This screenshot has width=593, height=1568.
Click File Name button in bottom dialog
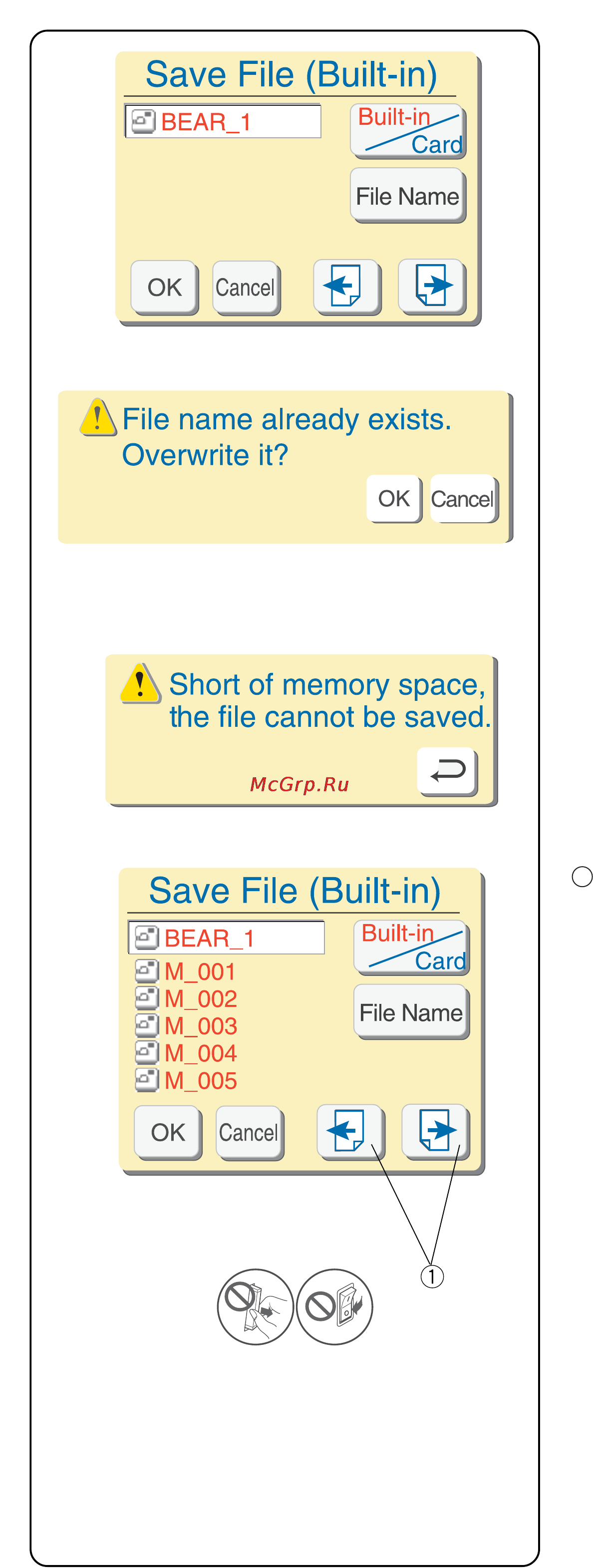pyautogui.click(x=411, y=1012)
